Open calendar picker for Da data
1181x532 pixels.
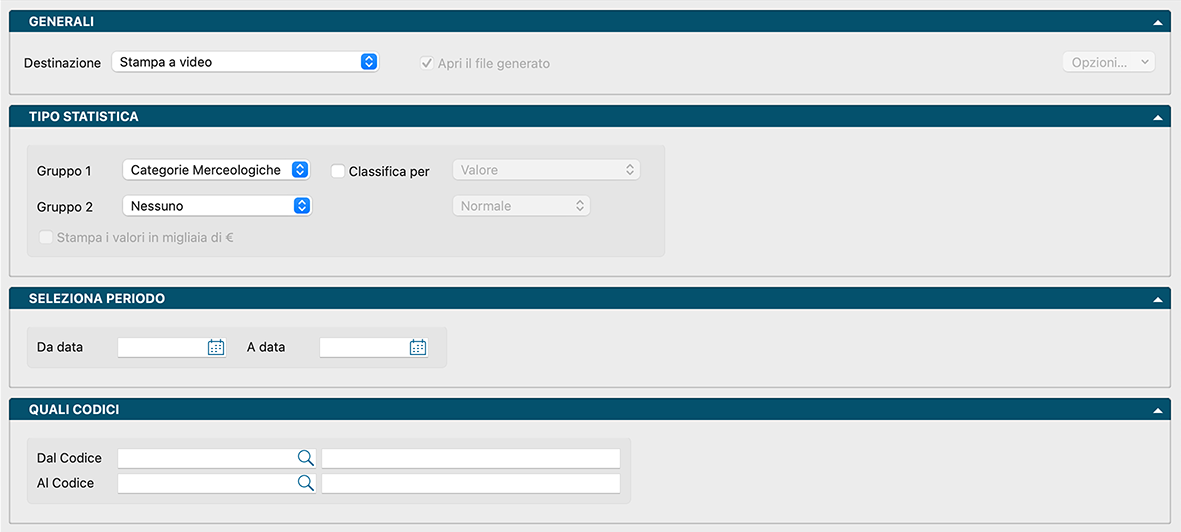click(216, 347)
